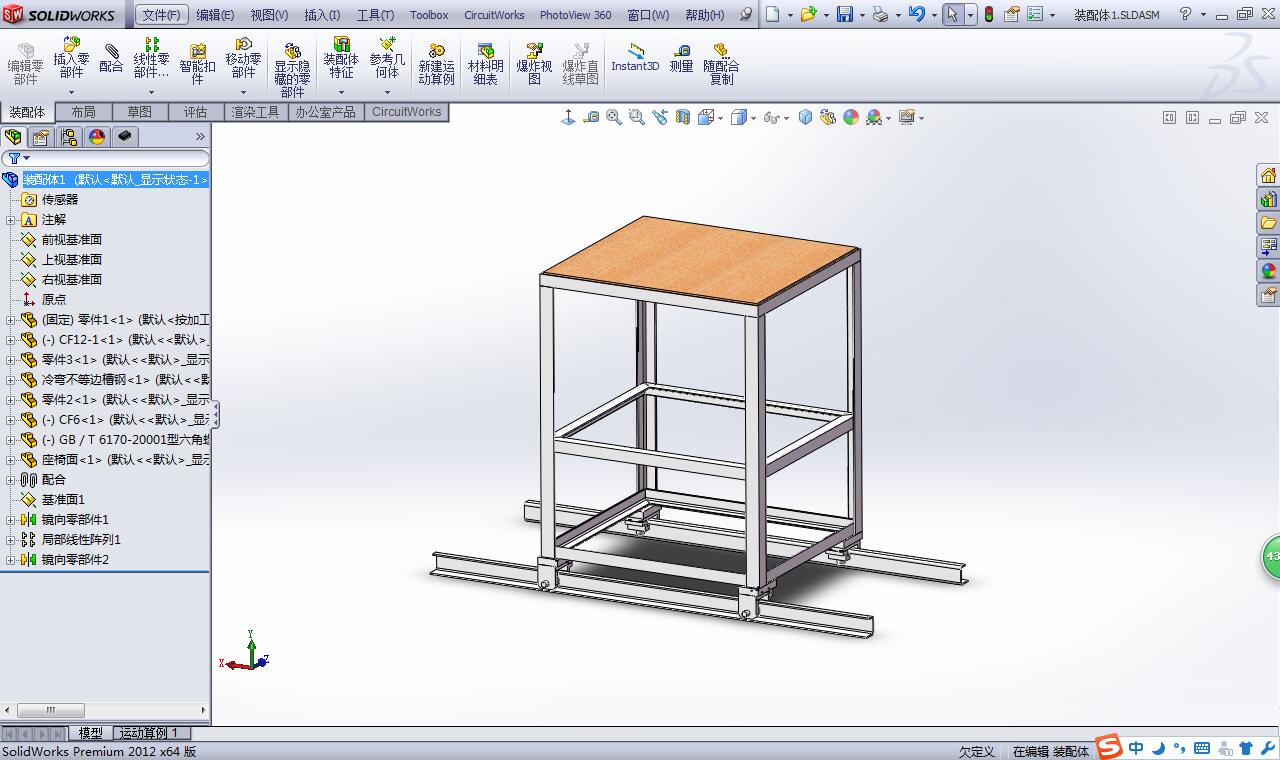
Task: Select the 传感器 sensors item
Action: 59,200
